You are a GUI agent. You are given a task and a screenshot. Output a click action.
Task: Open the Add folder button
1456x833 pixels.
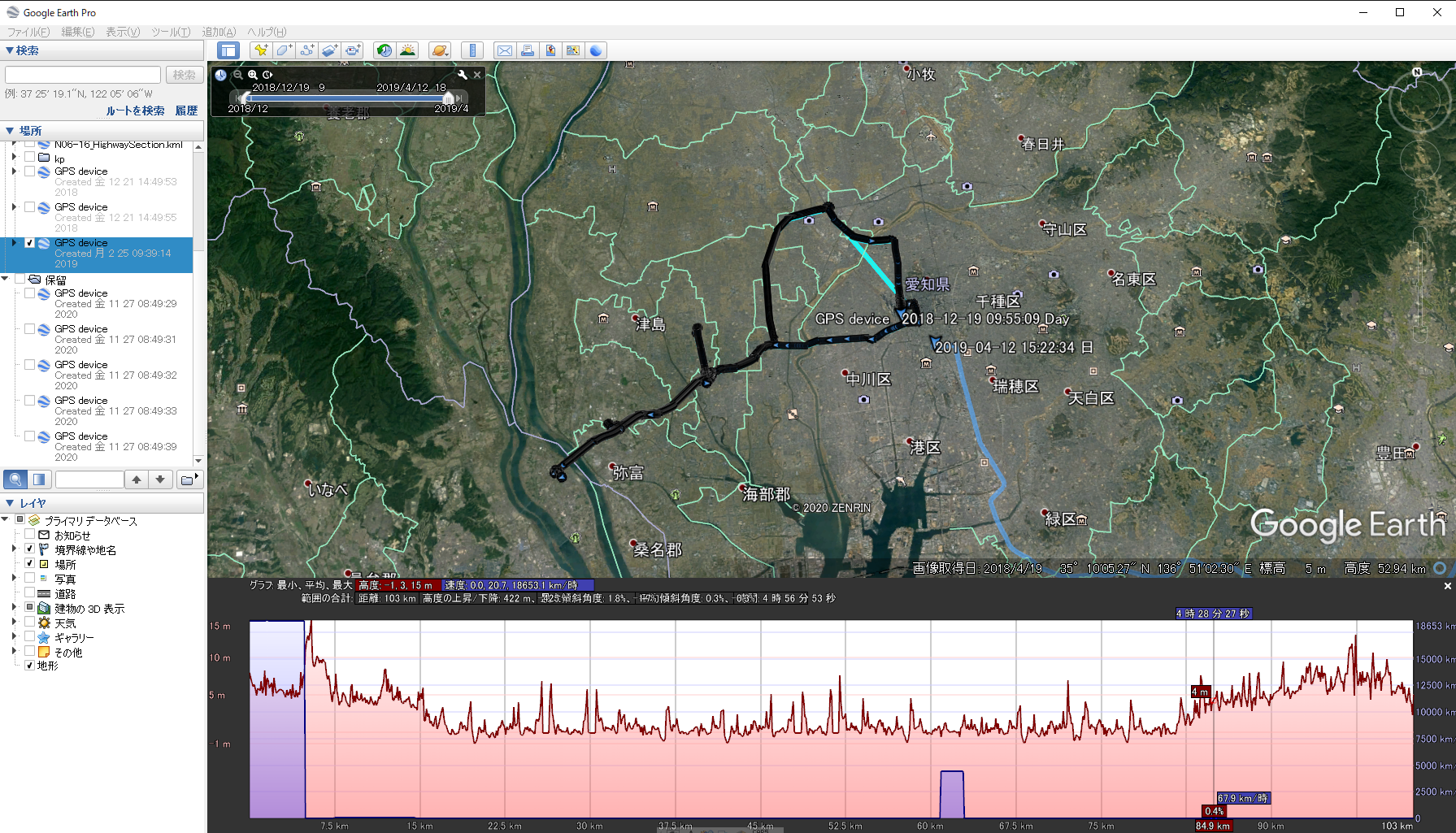[188, 479]
